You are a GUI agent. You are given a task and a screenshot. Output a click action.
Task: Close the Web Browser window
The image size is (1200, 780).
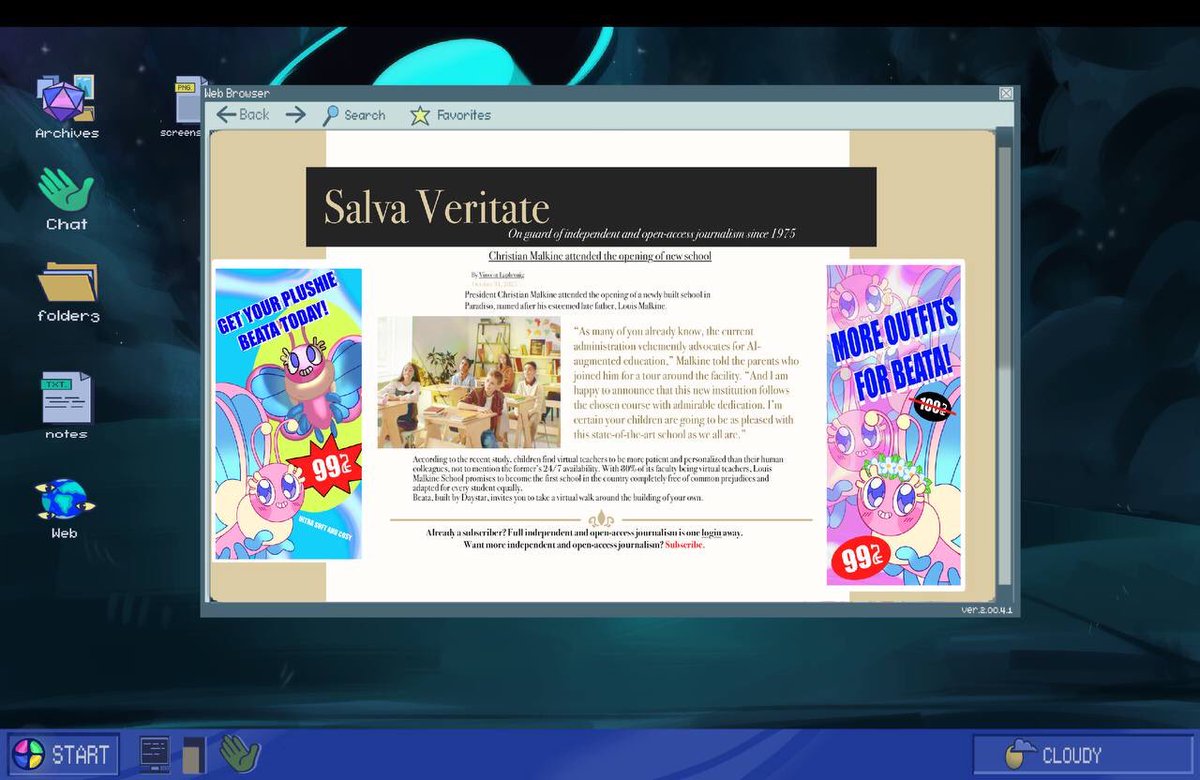coord(1006,93)
